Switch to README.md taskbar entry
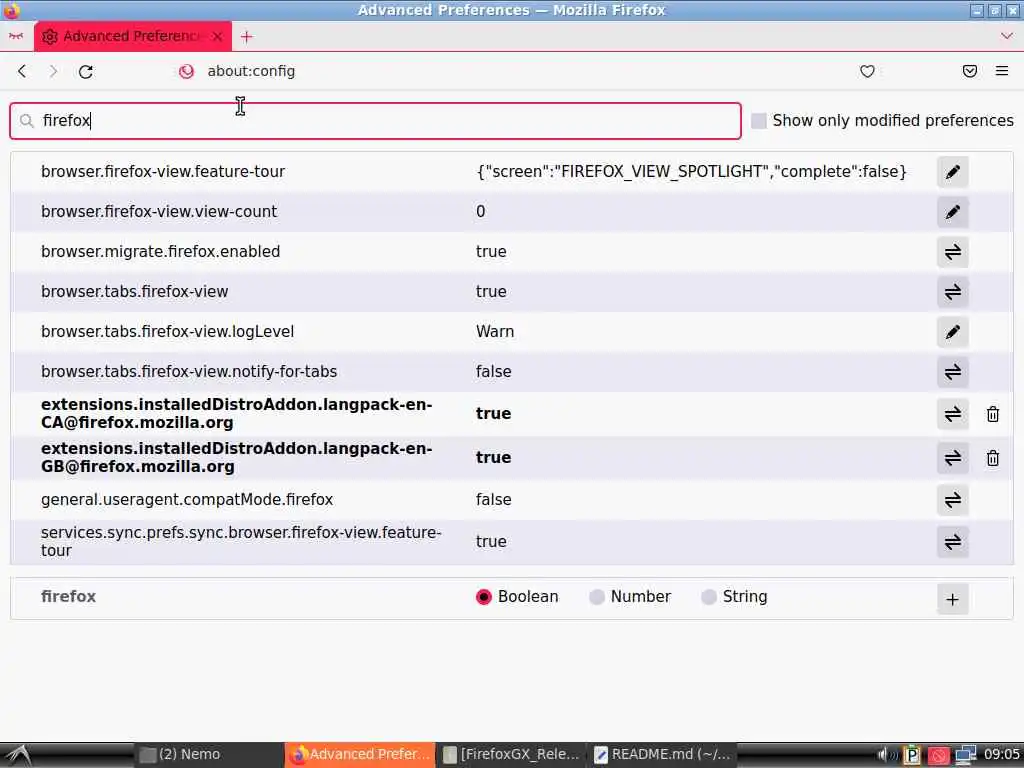Screen dimensions: 1024x768 (x=662, y=755)
